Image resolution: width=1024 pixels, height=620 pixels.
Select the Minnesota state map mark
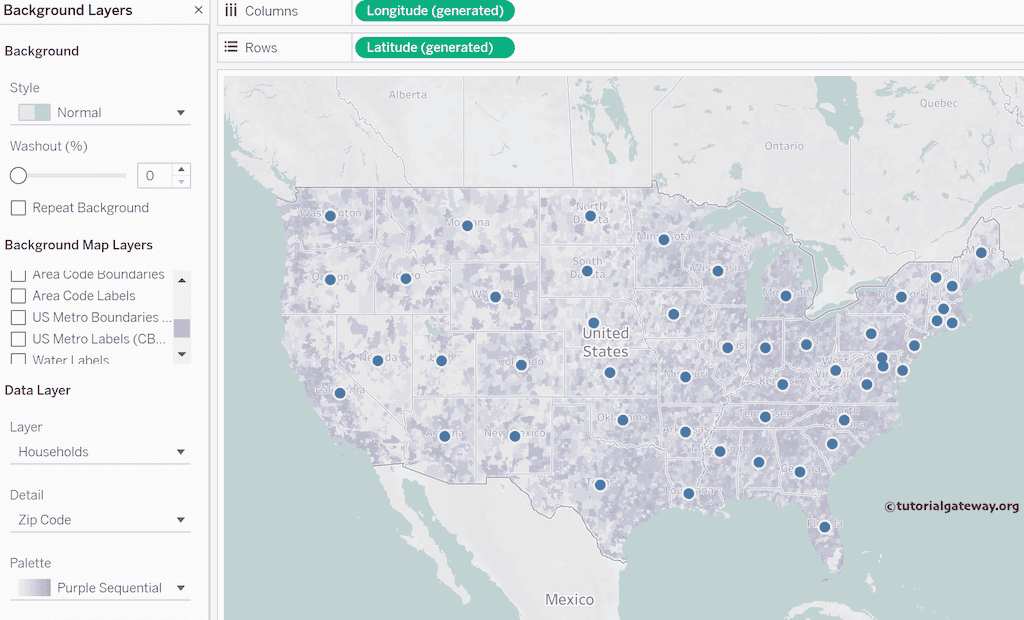664,240
